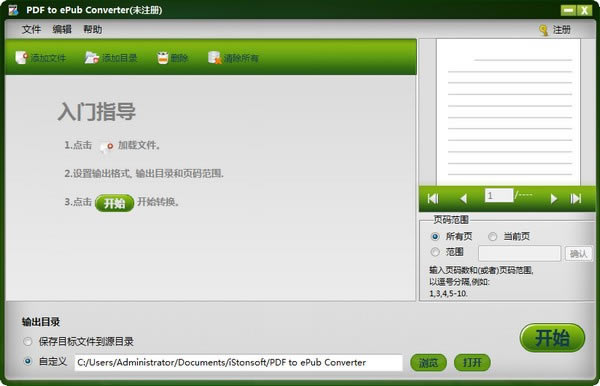Click the 添加文件 (Add File) toolbar icon

click(22, 58)
